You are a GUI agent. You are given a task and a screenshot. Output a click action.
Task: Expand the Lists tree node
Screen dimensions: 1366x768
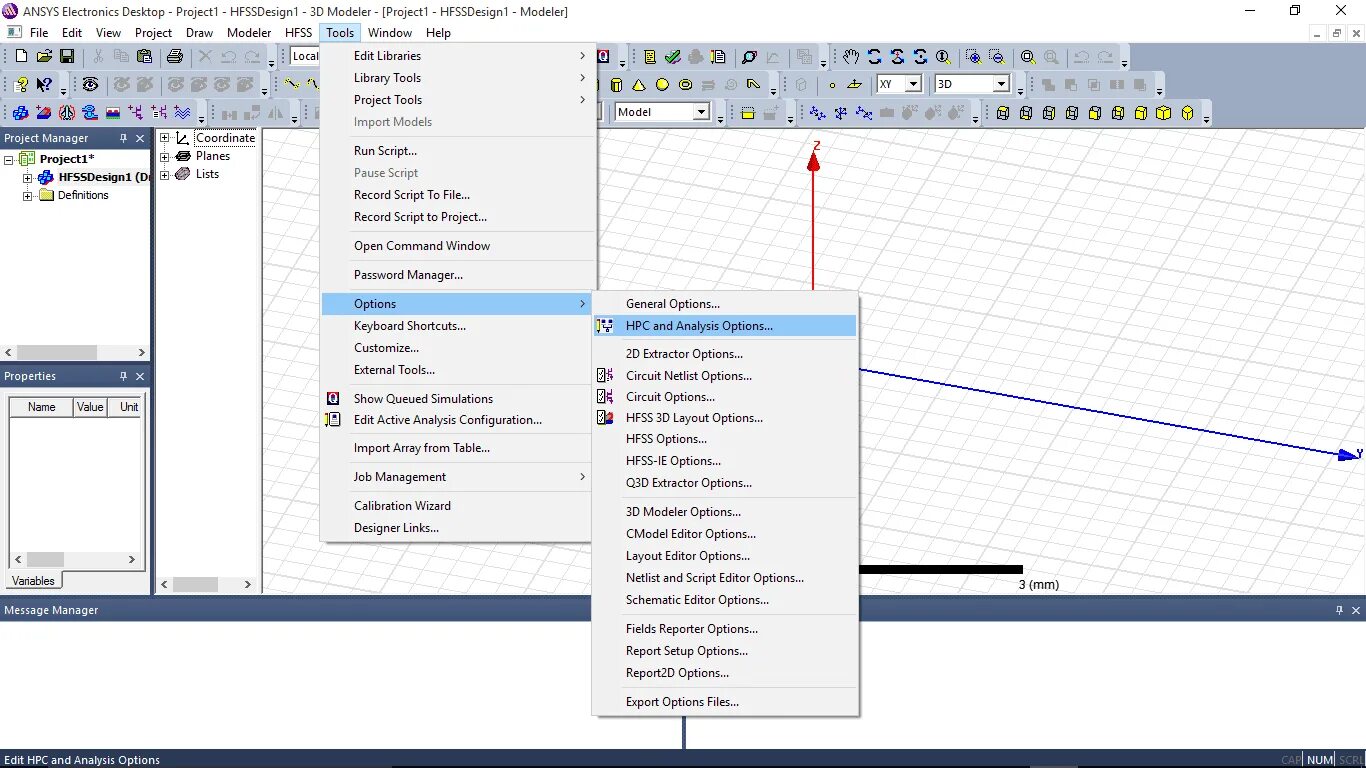click(165, 174)
